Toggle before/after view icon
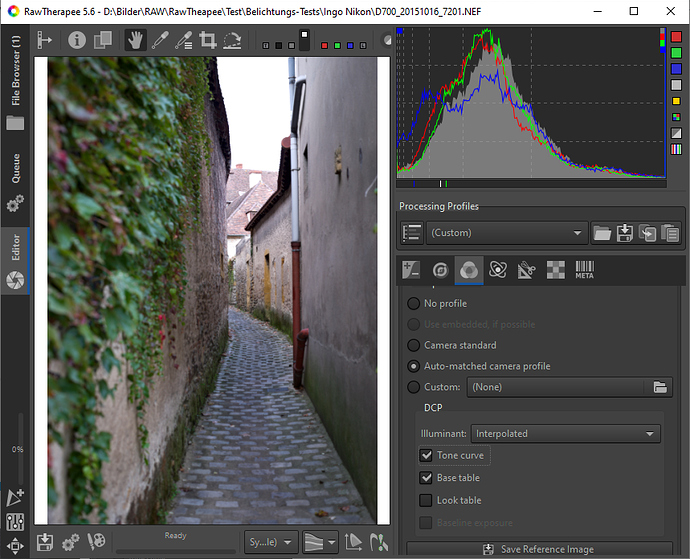 tap(103, 40)
